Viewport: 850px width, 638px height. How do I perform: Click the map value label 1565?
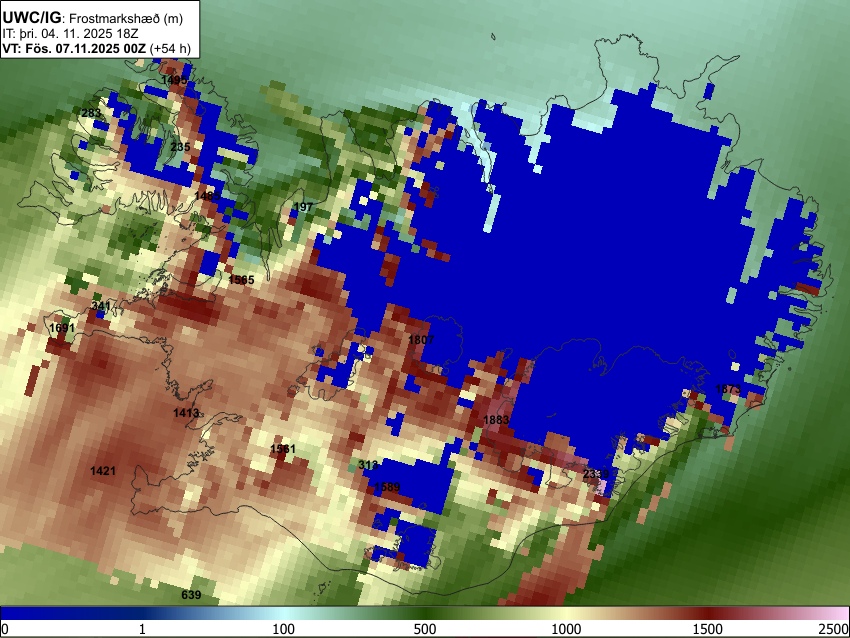tap(241, 280)
